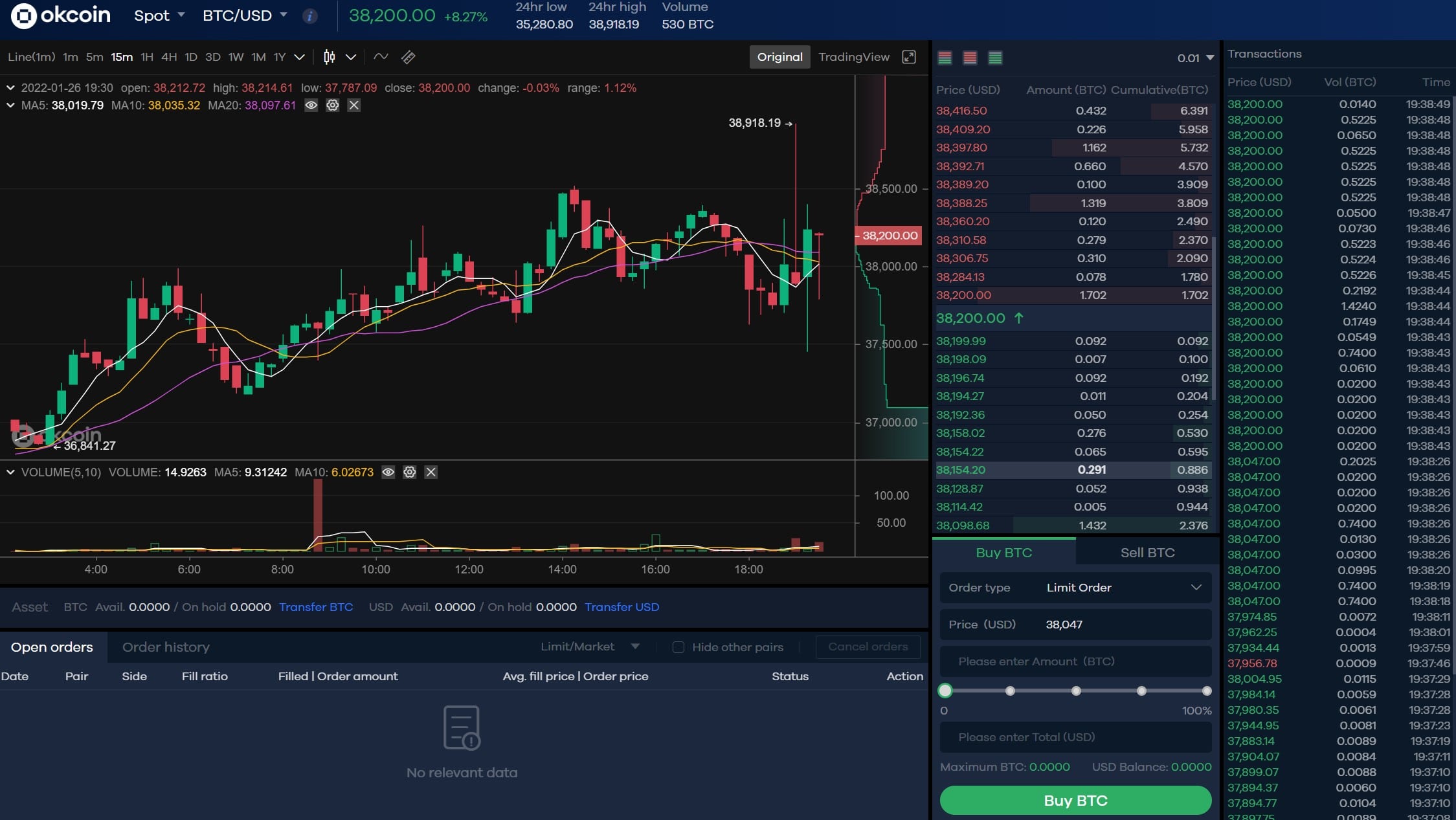Click the chart fullscreen expand icon
This screenshot has width=1456, height=820.
click(x=909, y=57)
